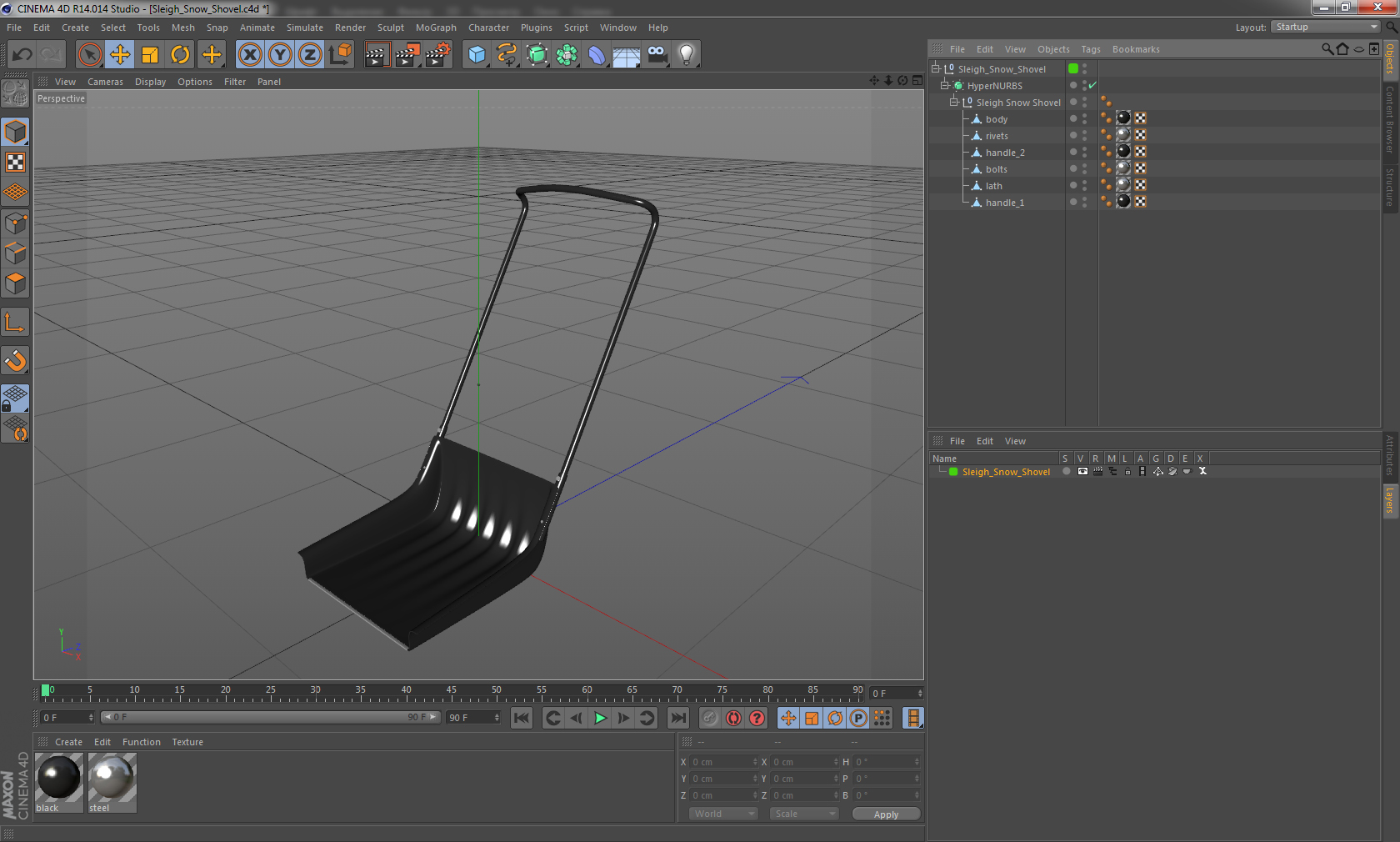Viewport: 1400px width, 842px height.
Task: Toggle record active objects keyframe
Action: click(709, 718)
